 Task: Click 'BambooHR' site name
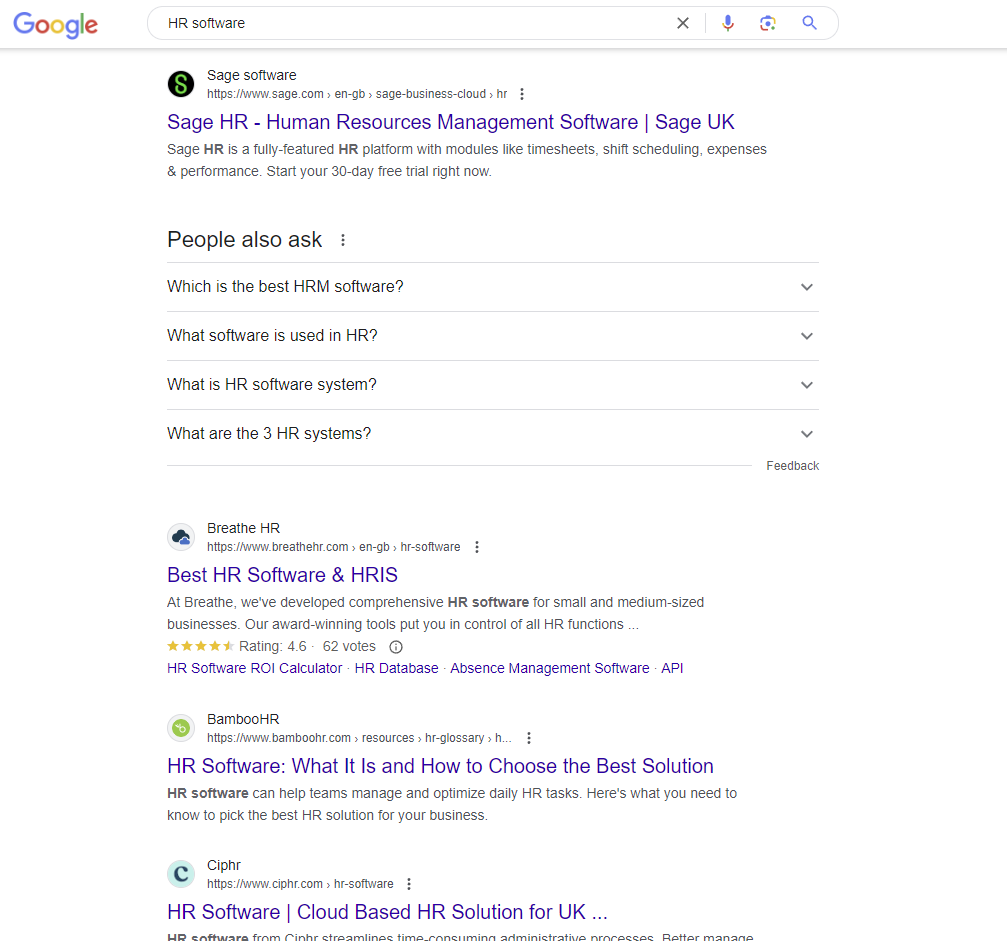tap(243, 719)
